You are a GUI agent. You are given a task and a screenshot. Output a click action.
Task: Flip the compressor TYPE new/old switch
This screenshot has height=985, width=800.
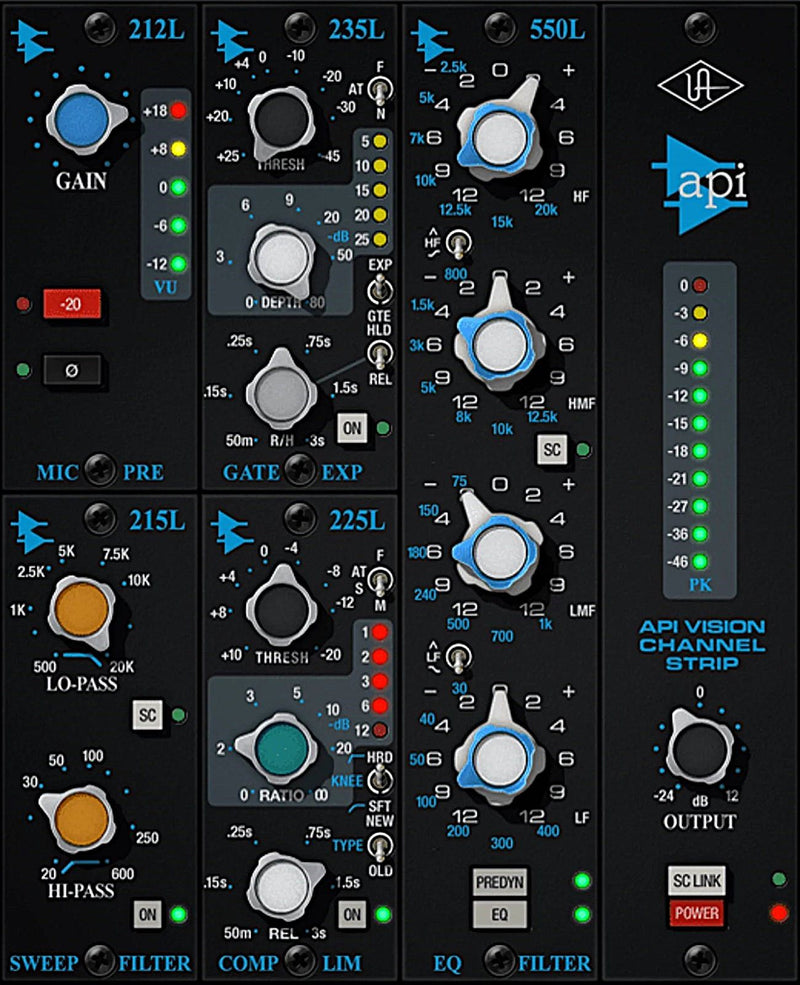click(x=380, y=846)
